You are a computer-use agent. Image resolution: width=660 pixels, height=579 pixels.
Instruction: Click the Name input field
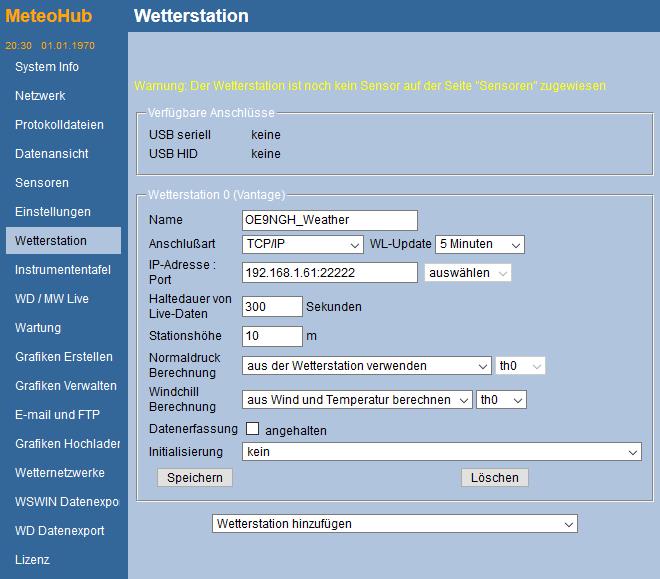pyautogui.click(x=330, y=220)
